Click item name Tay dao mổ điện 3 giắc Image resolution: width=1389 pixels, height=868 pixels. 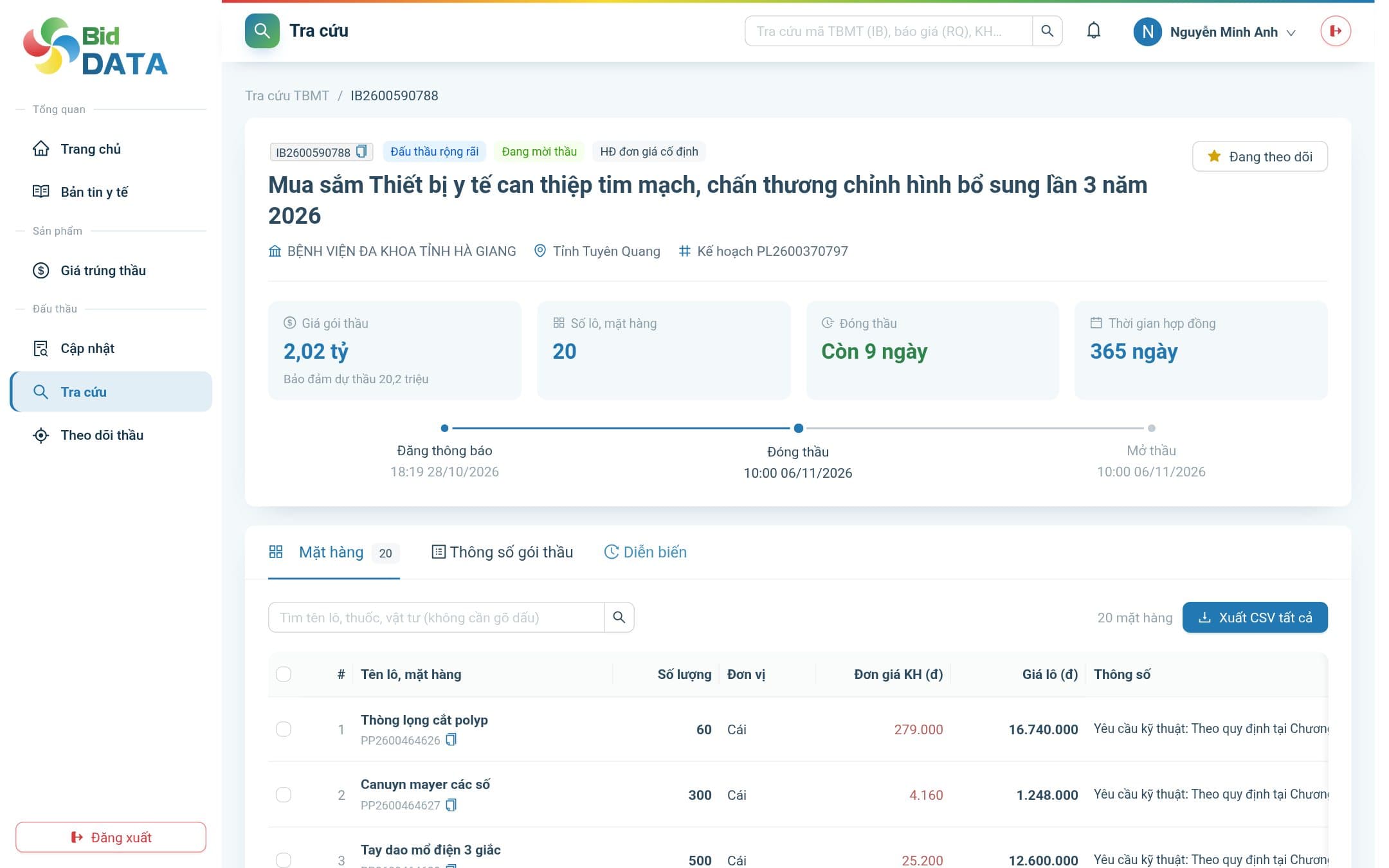pos(431,850)
